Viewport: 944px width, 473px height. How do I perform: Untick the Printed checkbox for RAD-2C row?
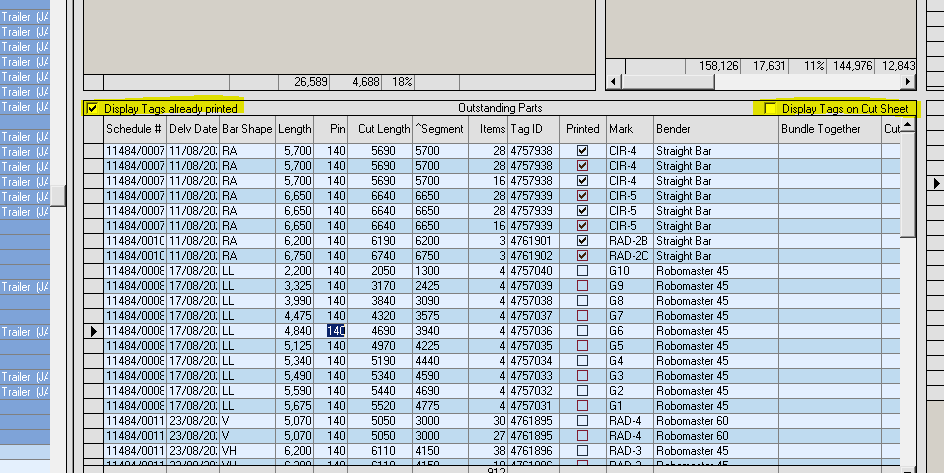tap(582, 256)
